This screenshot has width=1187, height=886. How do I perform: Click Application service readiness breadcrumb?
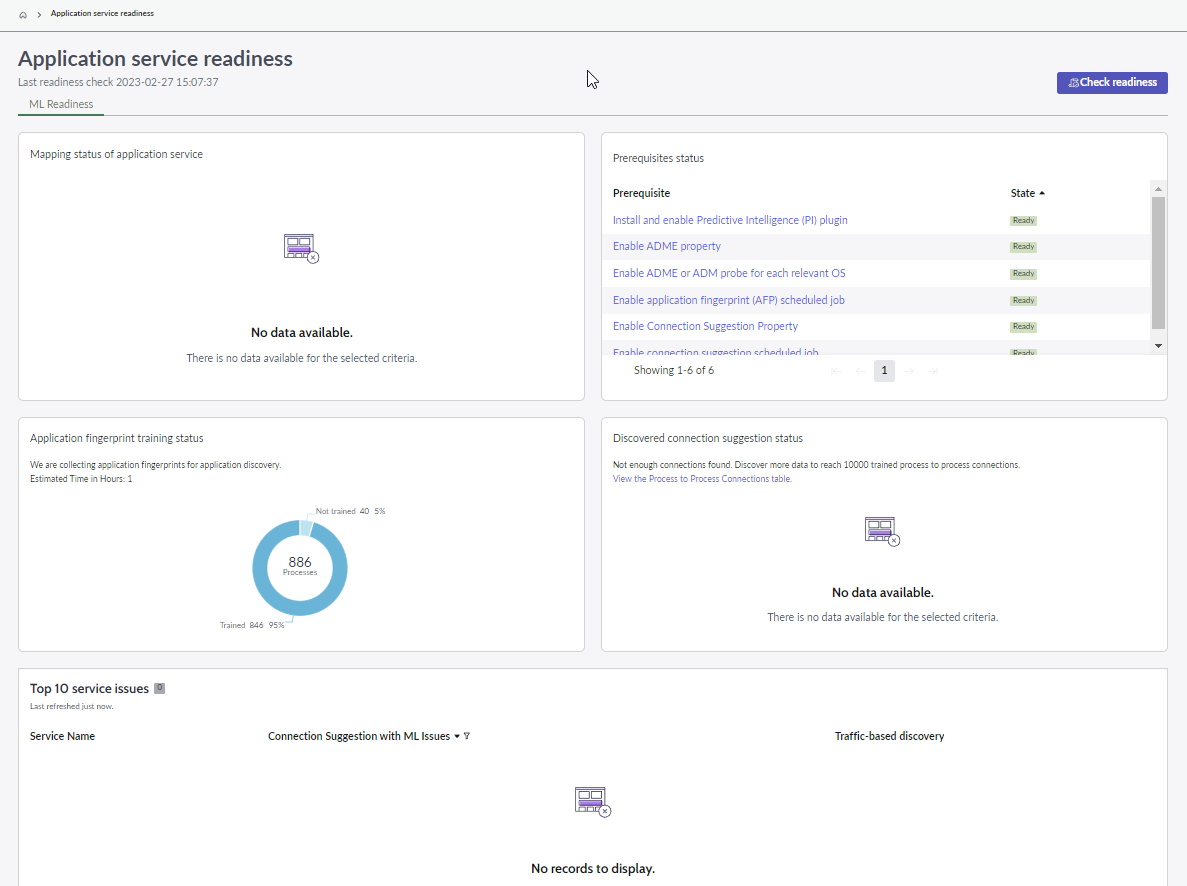click(102, 14)
